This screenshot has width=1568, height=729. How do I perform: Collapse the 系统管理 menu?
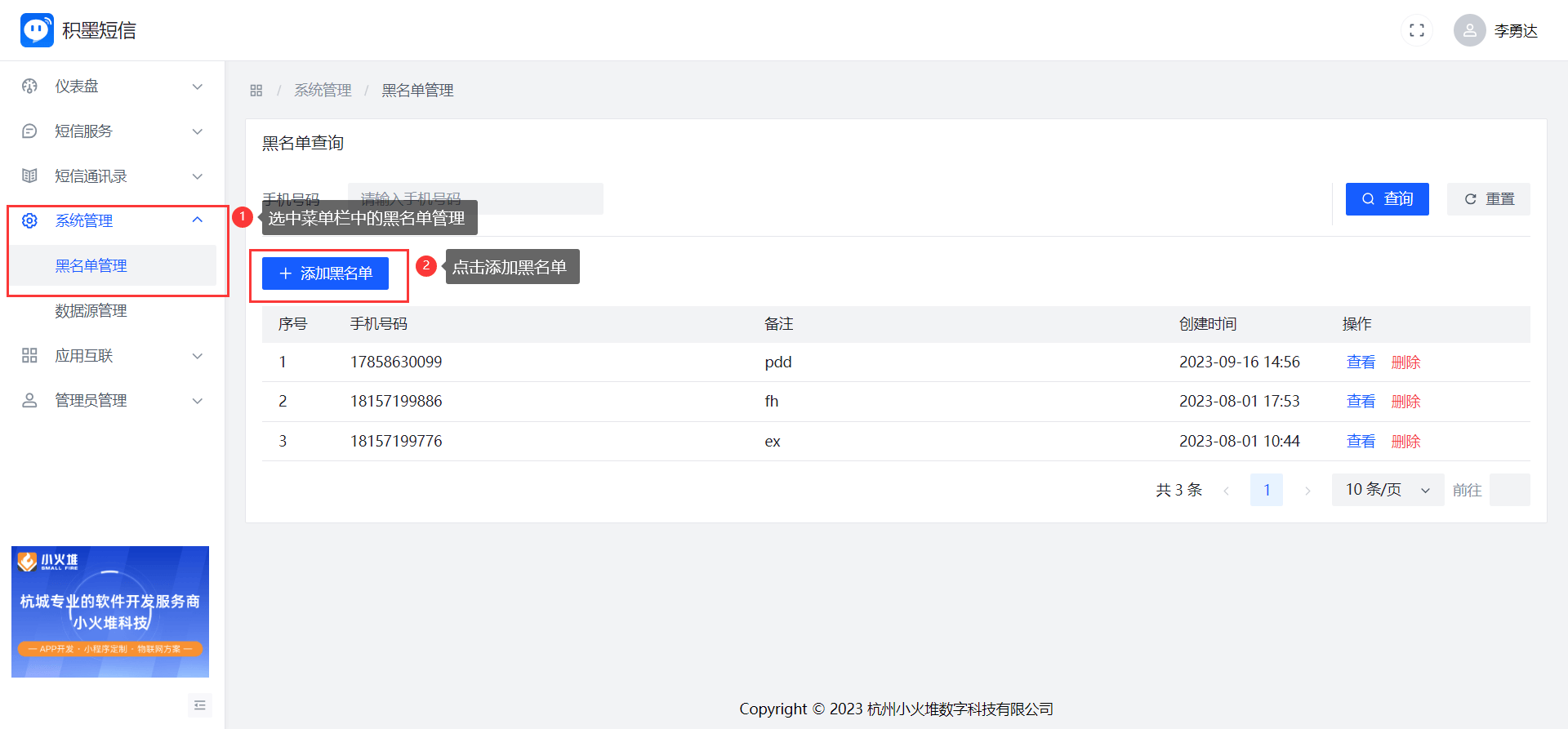click(x=197, y=220)
